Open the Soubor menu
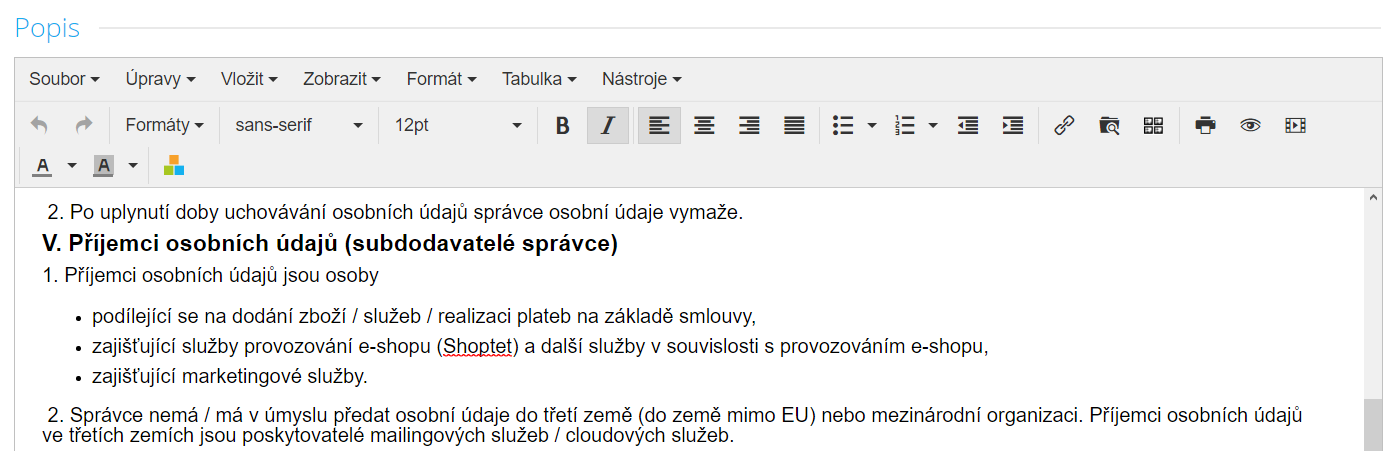This screenshot has width=1400, height=459. 64,79
